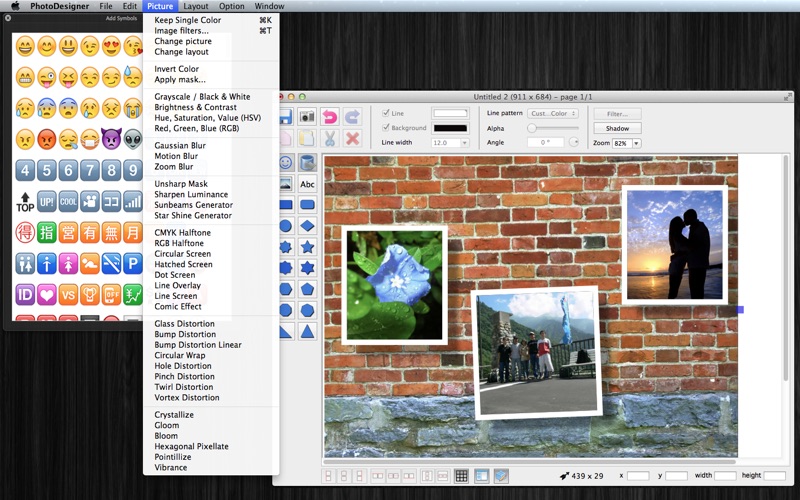This screenshot has height=500, width=800.
Task: Pick the heart-eyes emoji
Action: [111, 46]
